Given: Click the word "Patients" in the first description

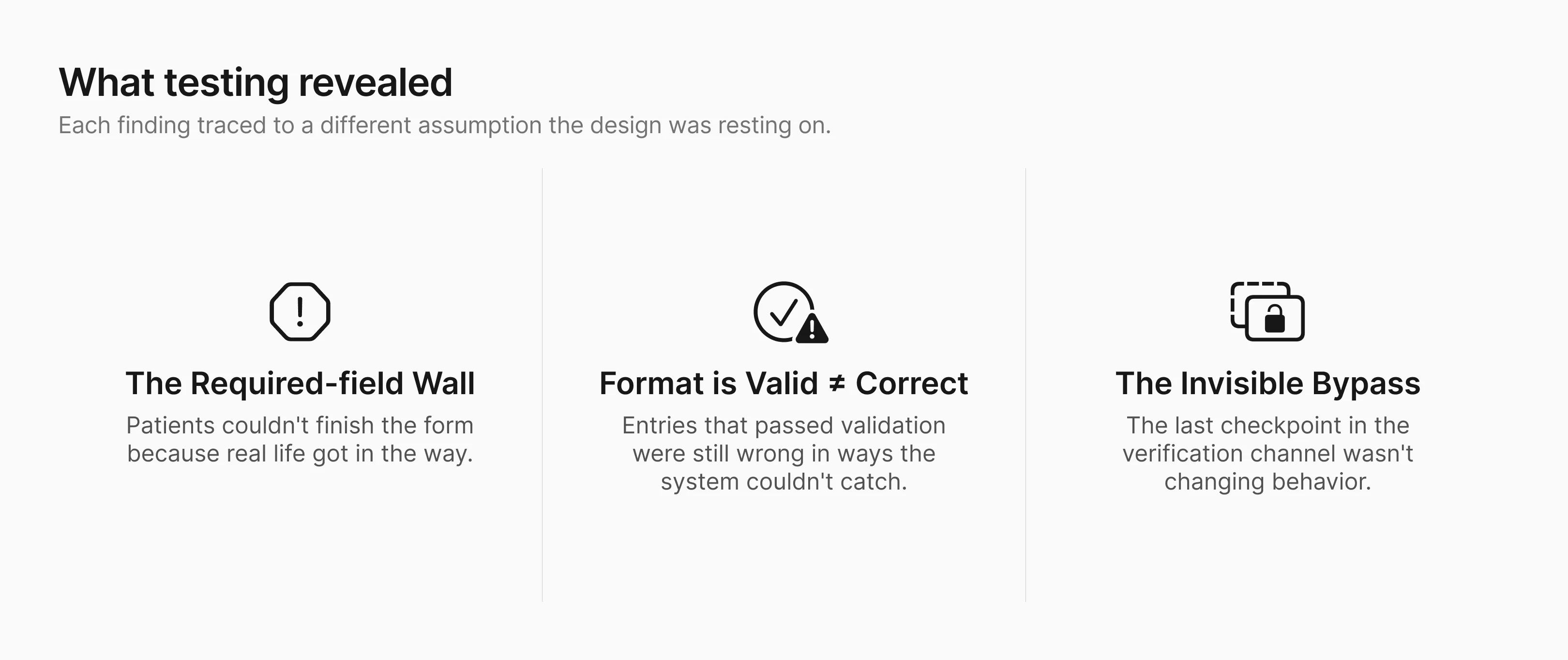Looking at the screenshot, I should pos(170,426).
